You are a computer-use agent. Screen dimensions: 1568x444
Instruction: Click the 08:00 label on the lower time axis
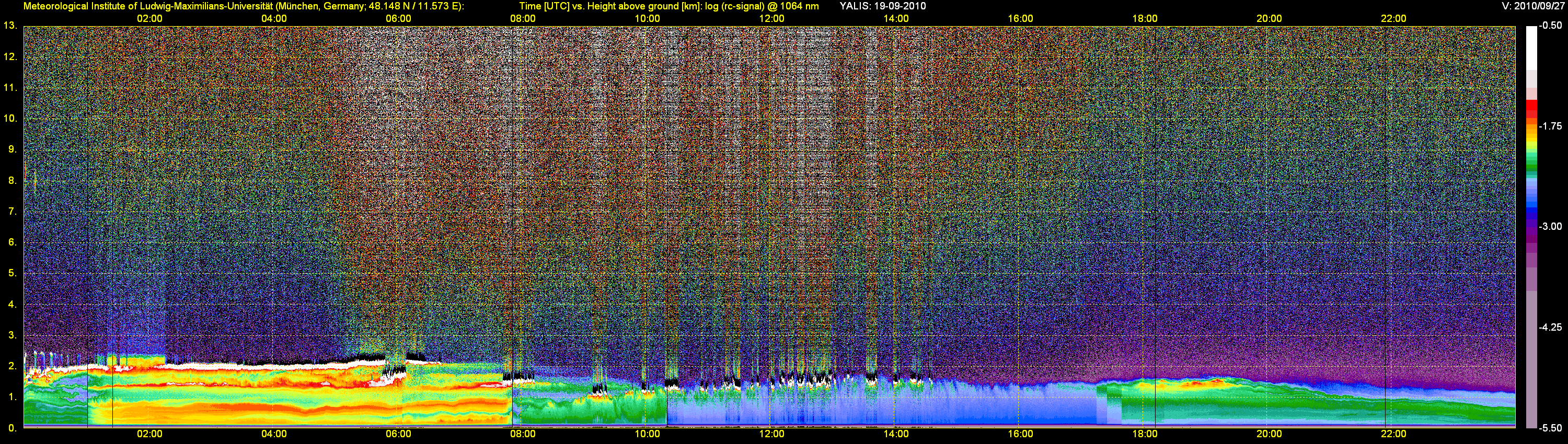[523, 434]
